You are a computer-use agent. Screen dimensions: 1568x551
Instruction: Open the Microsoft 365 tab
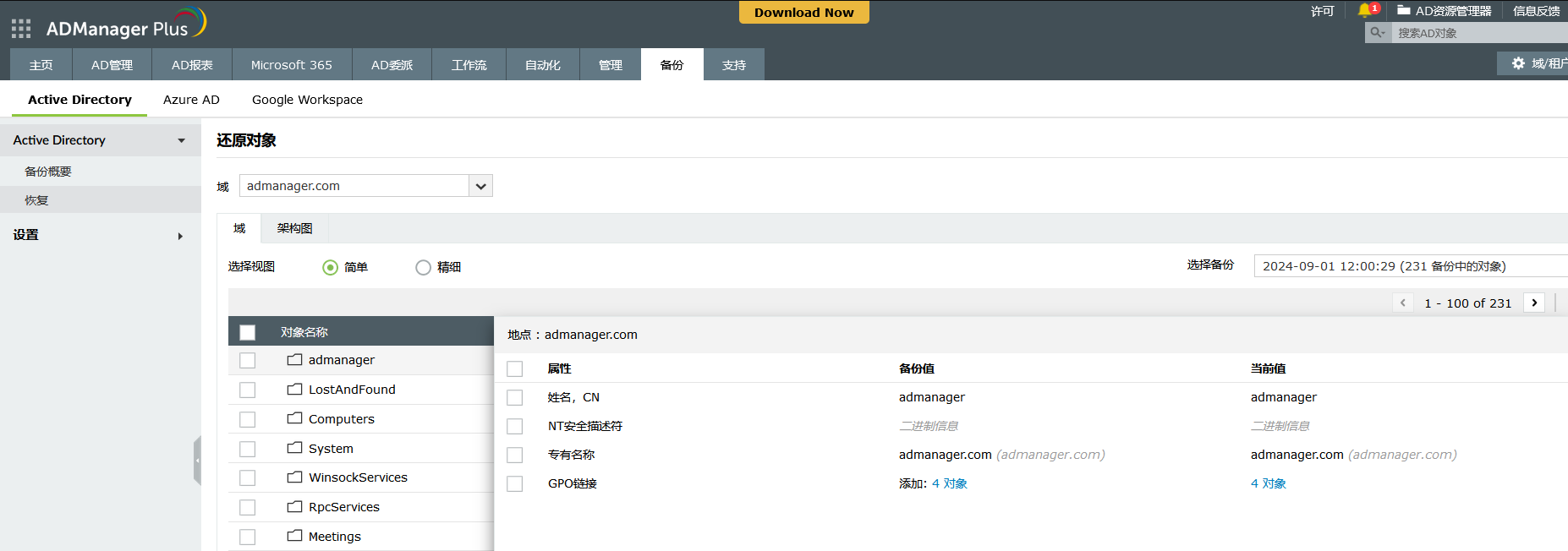pyautogui.click(x=292, y=64)
